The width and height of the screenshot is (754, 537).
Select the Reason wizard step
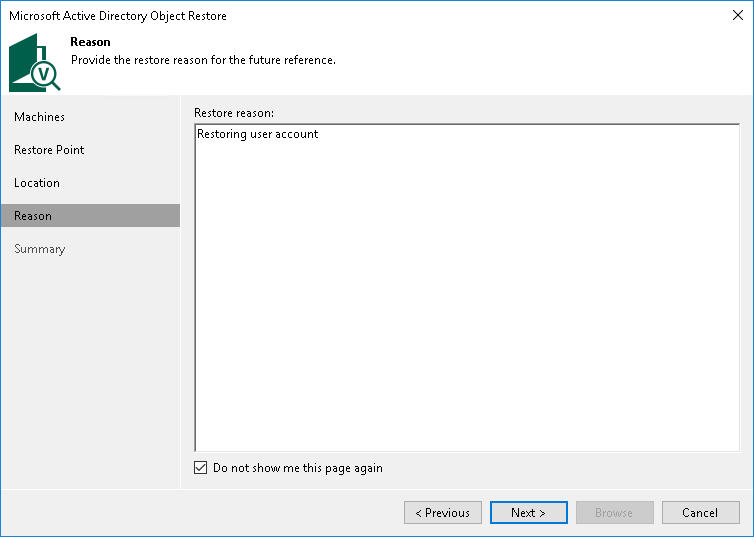[90, 215]
